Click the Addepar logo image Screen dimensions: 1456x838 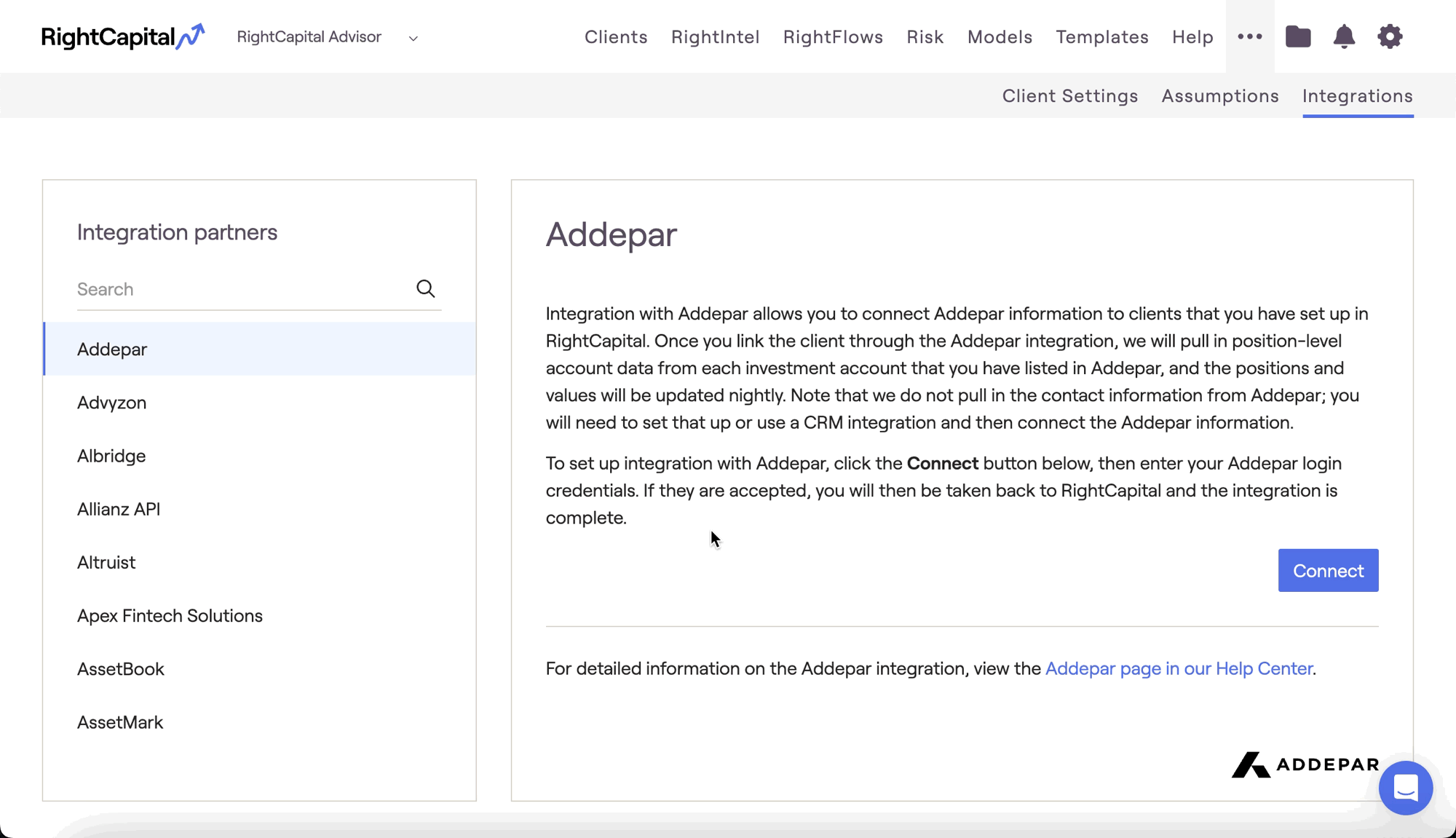point(1305,764)
